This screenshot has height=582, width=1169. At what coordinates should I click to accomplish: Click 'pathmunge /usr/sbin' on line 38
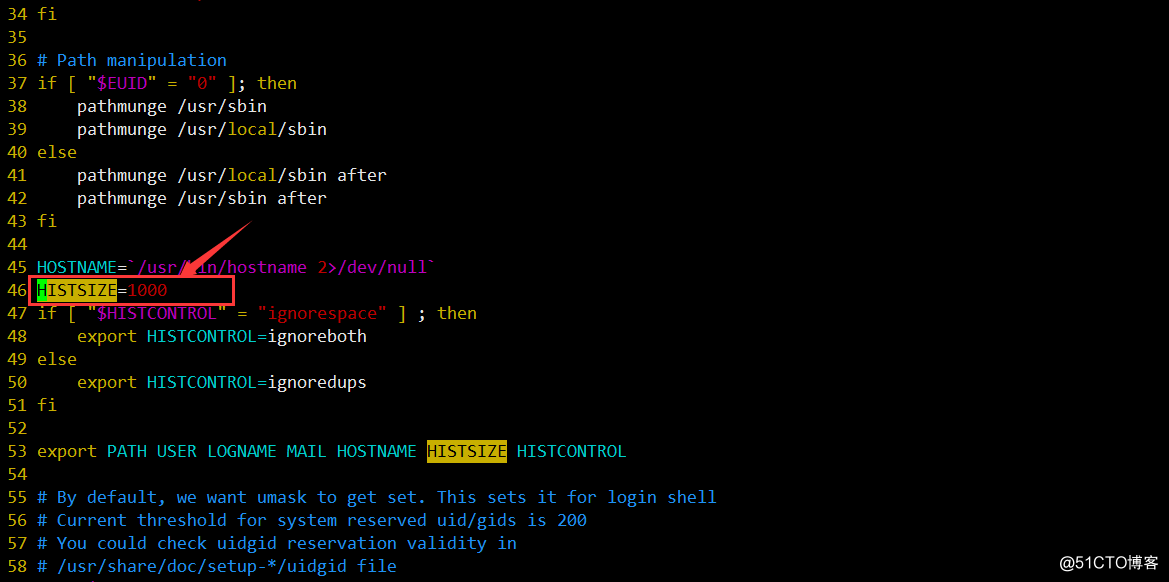point(172,106)
